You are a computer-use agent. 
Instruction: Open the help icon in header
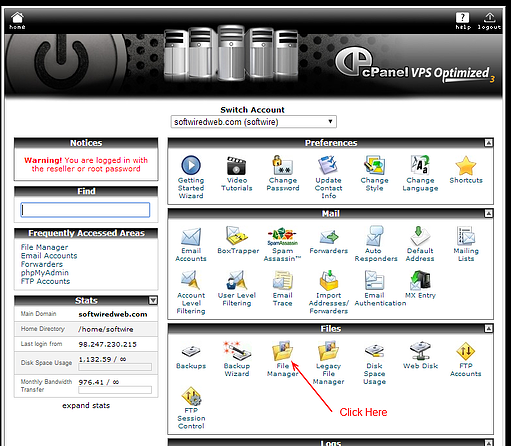pyautogui.click(x=463, y=21)
